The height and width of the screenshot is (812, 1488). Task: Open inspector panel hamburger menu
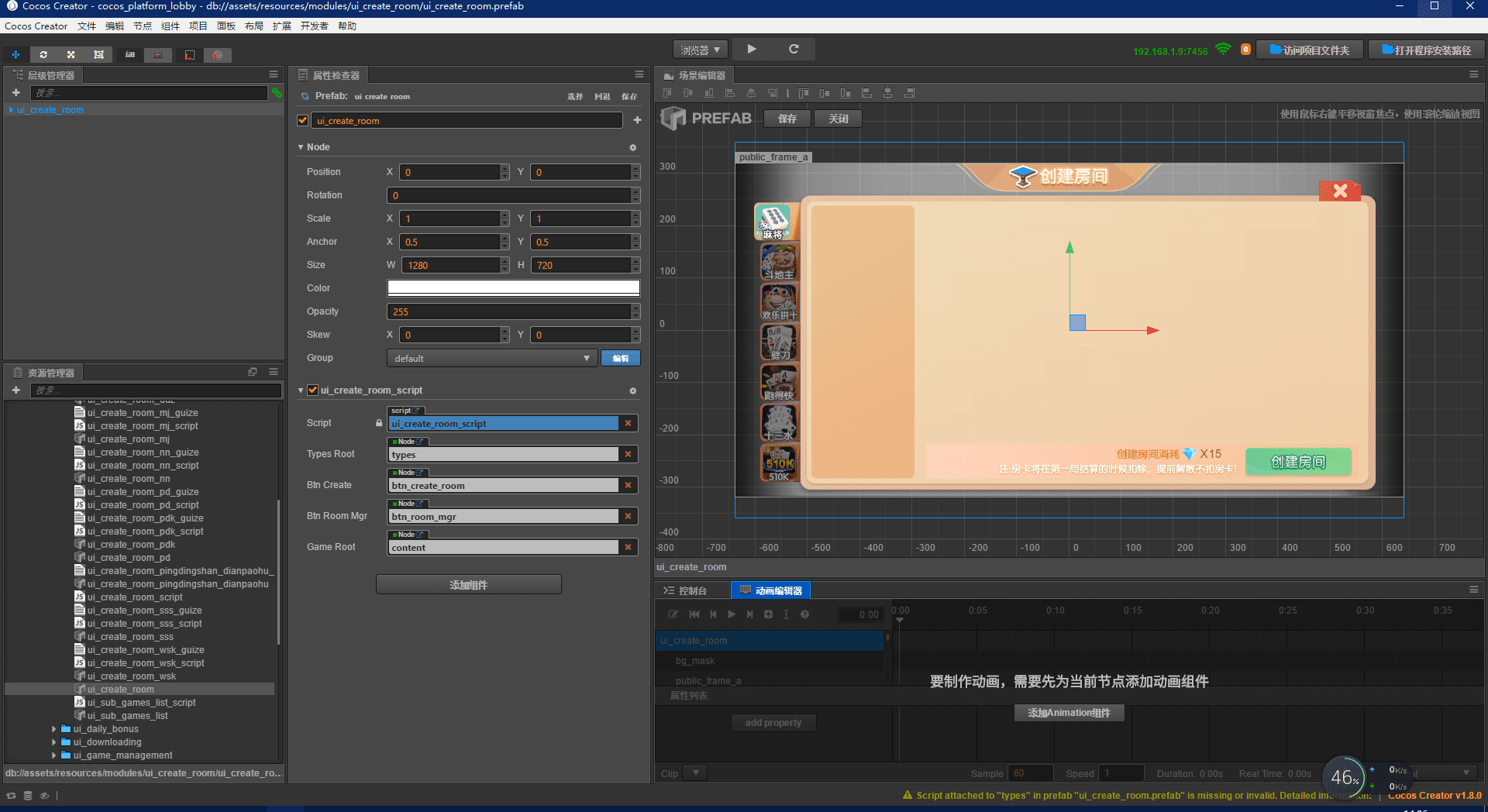pyautogui.click(x=639, y=74)
